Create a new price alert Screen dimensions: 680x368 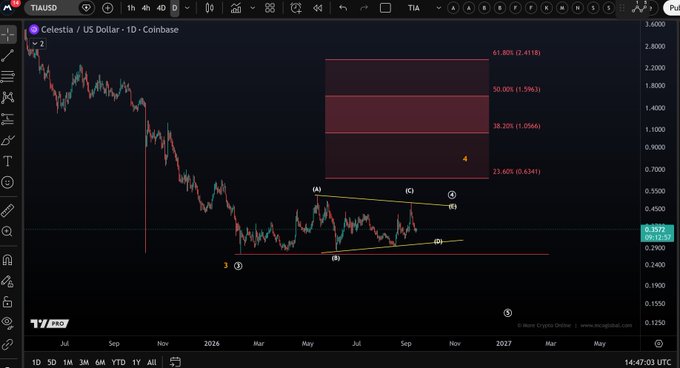[296, 8]
